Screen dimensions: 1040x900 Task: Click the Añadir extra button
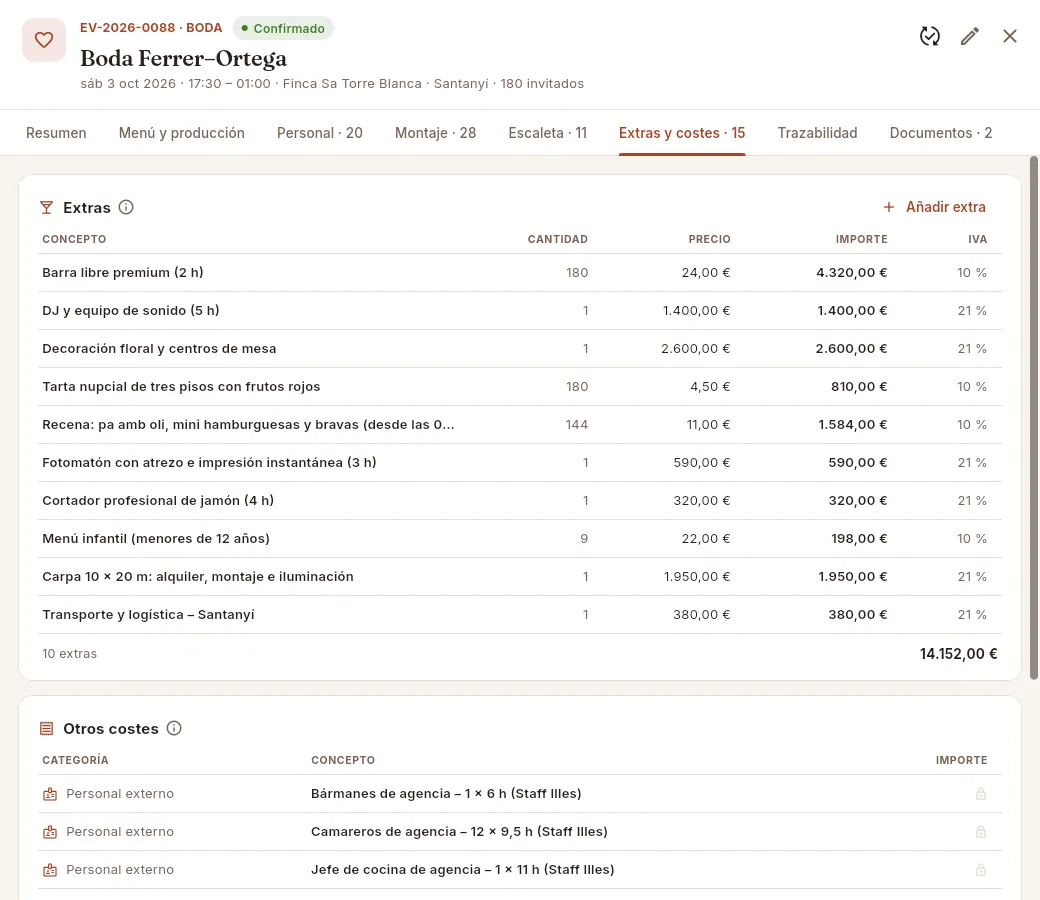934,207
